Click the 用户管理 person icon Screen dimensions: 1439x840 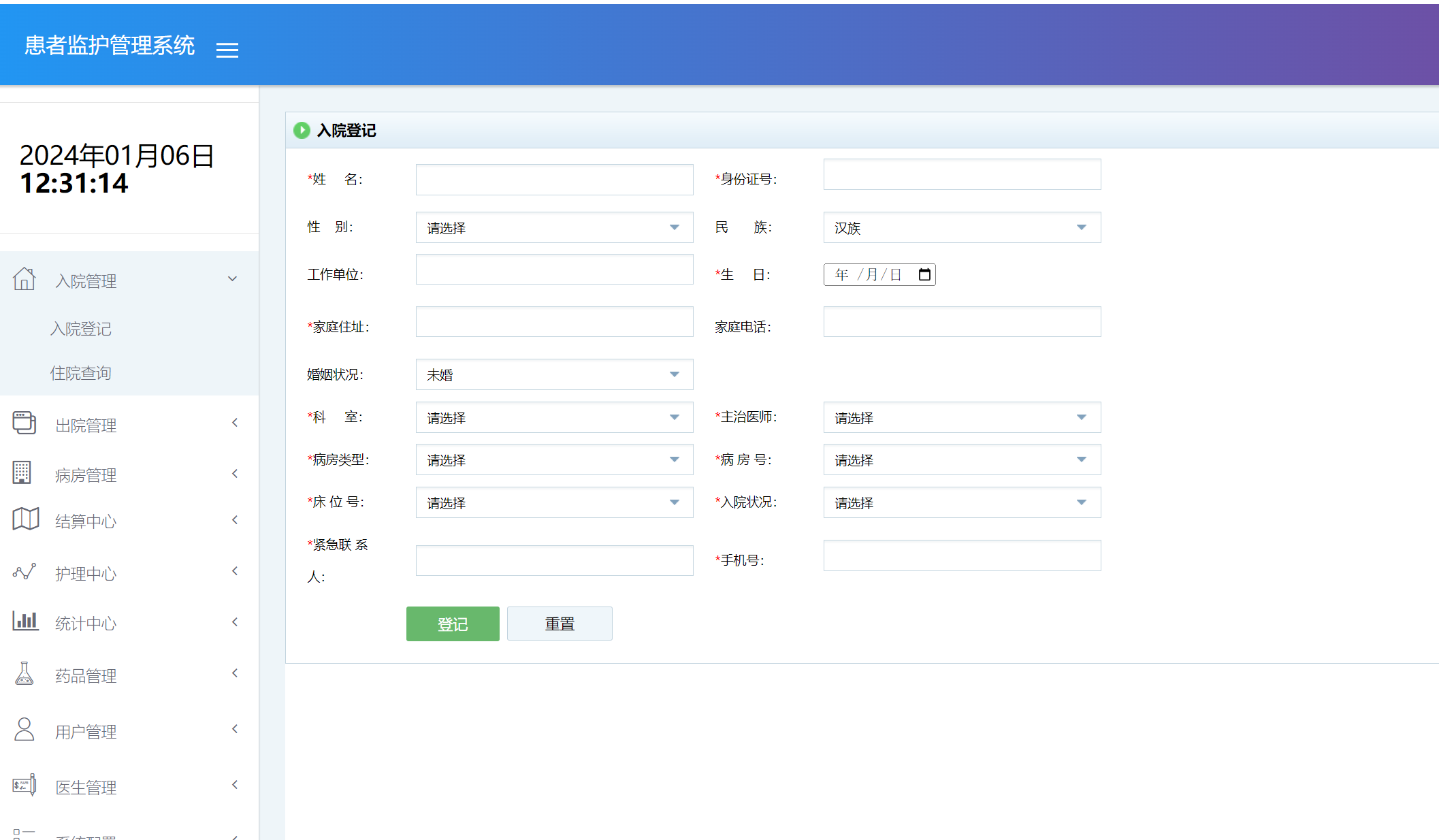pyautogui.click(x=25, y=729)
